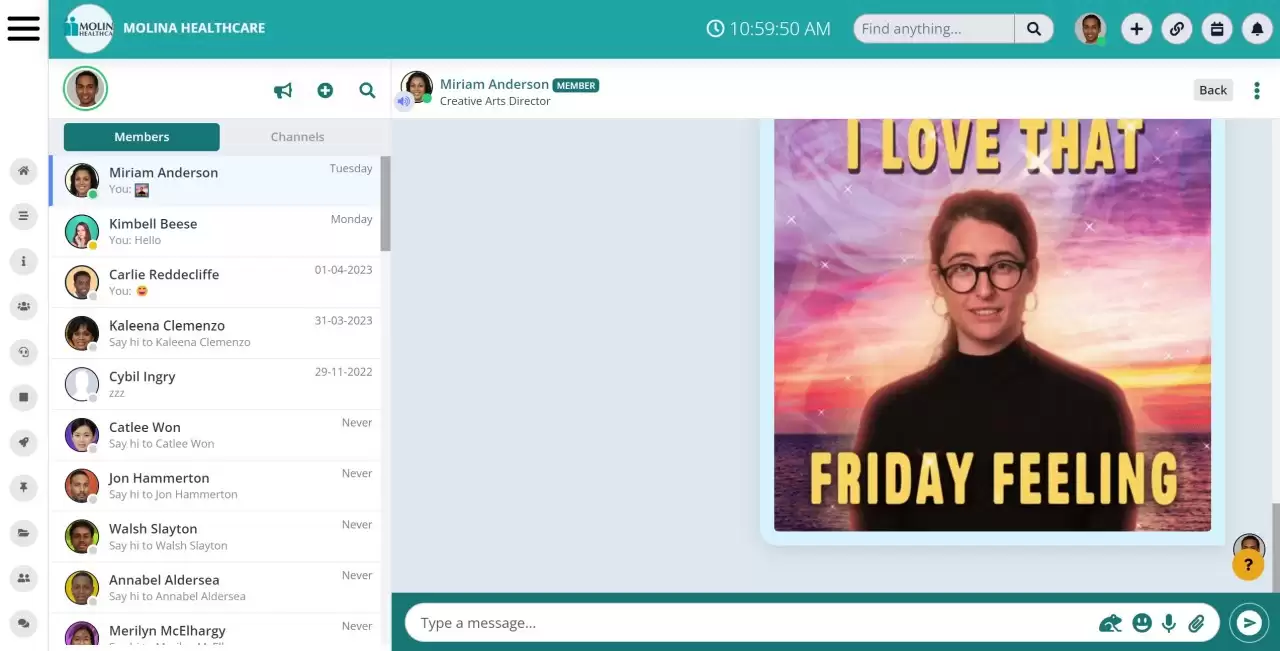Open the Calendar icon in the top bar
This screenshot has height=651, width=1280.
[1217, 28]
